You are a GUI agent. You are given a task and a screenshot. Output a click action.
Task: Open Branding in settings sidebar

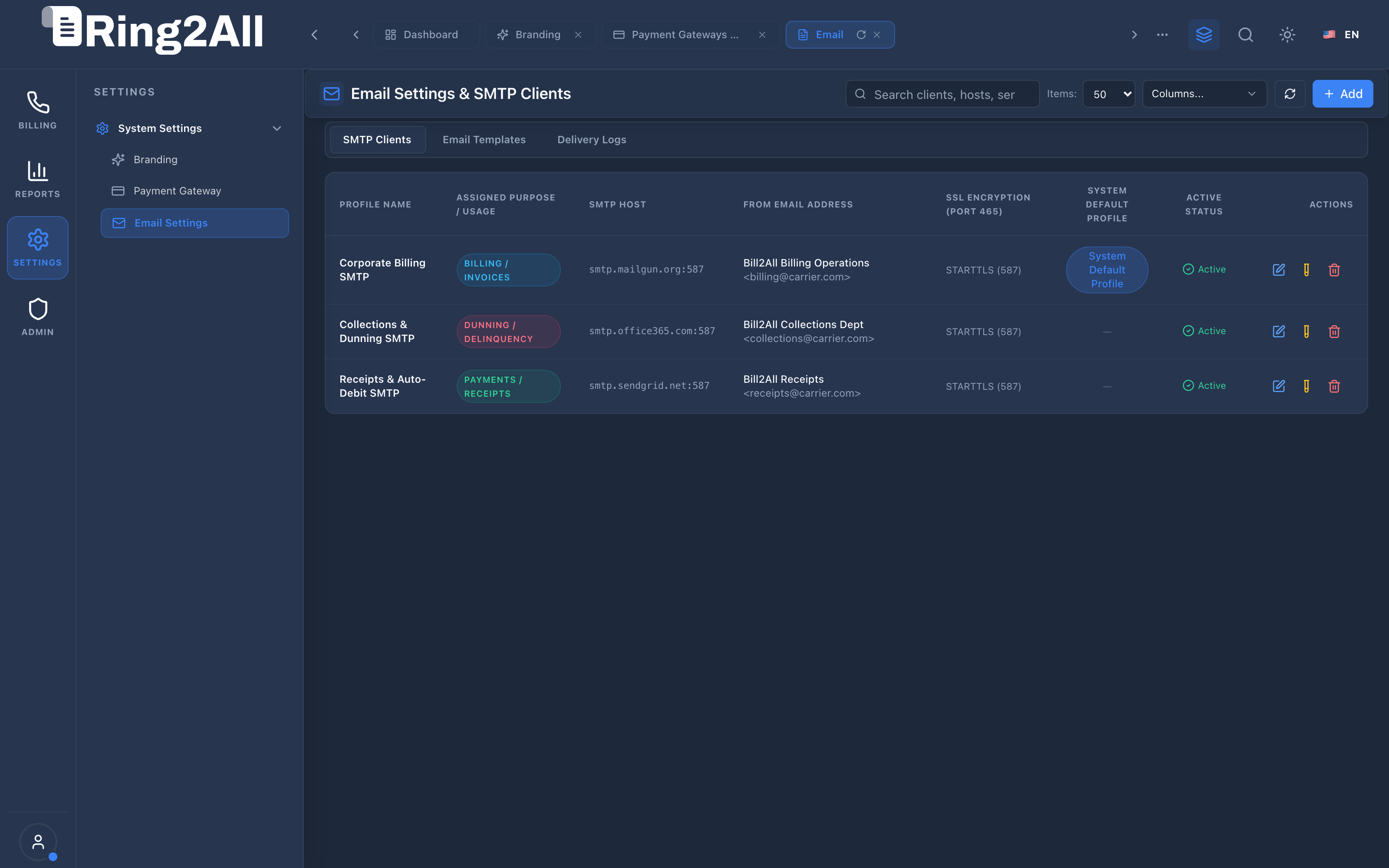pyautogui.click(x=195, y=160)
